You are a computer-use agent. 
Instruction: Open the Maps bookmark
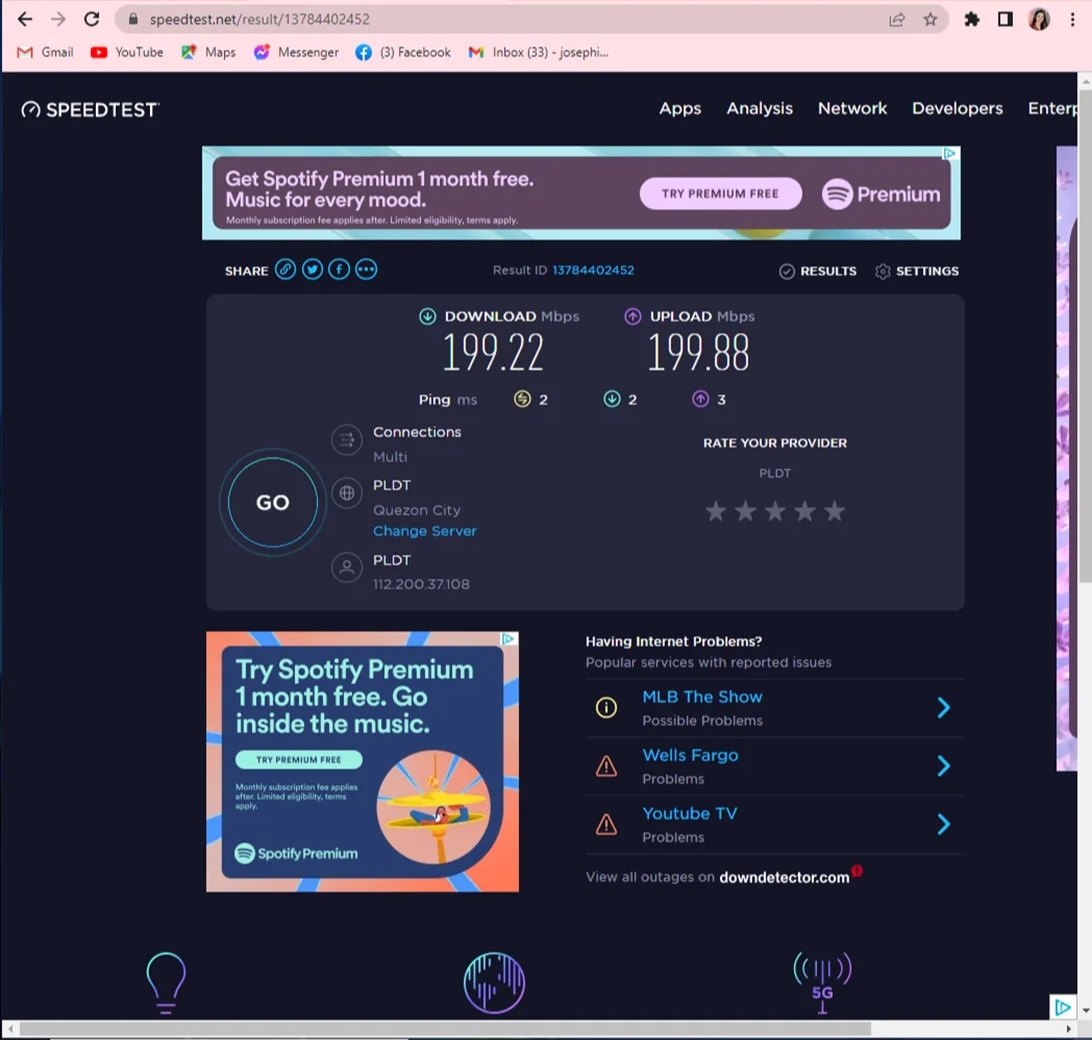point(208,52)
